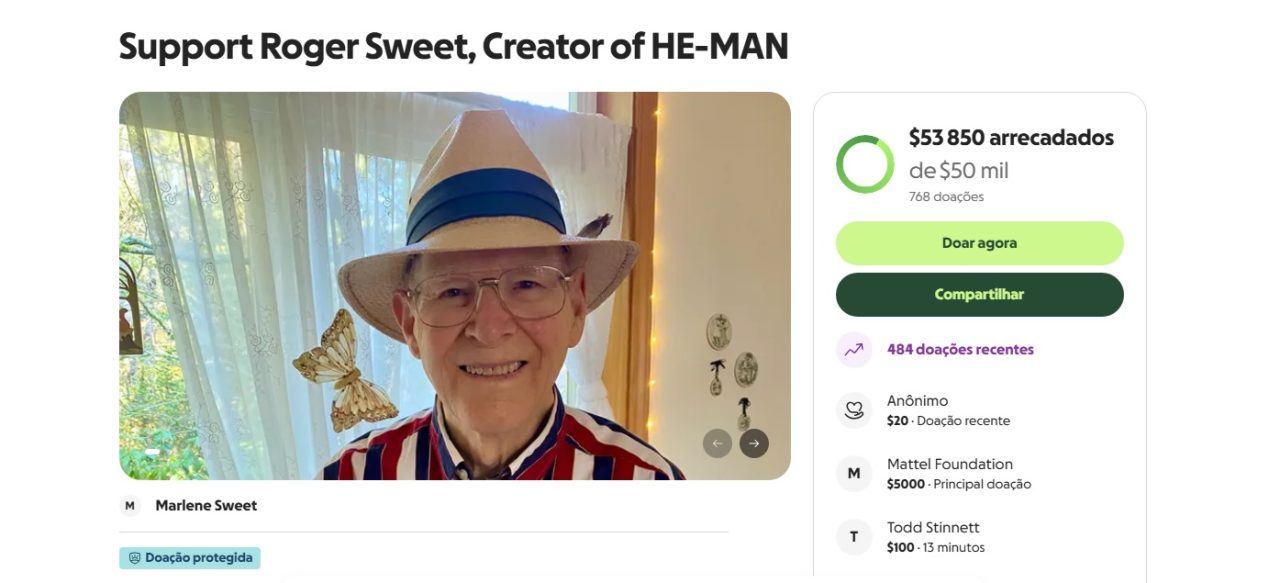Click the Mattel Foundation donor name
This screenshot has height=583, width=1280.
[950, 463]
